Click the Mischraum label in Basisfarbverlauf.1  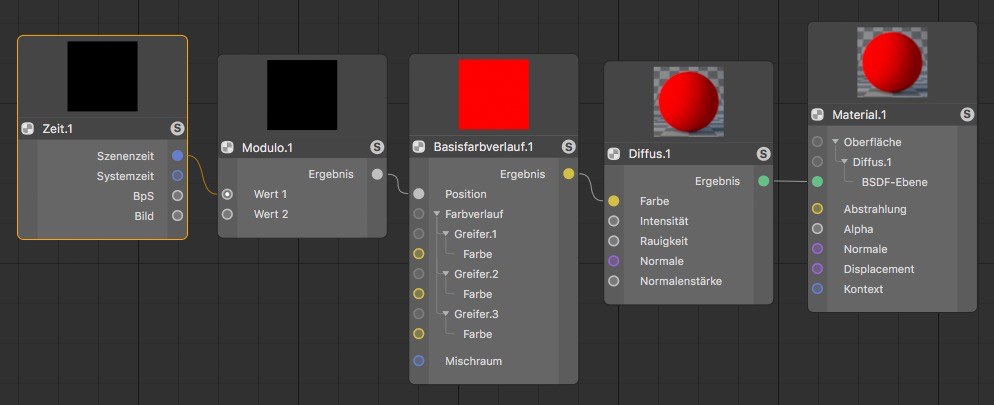click(474, 361)
